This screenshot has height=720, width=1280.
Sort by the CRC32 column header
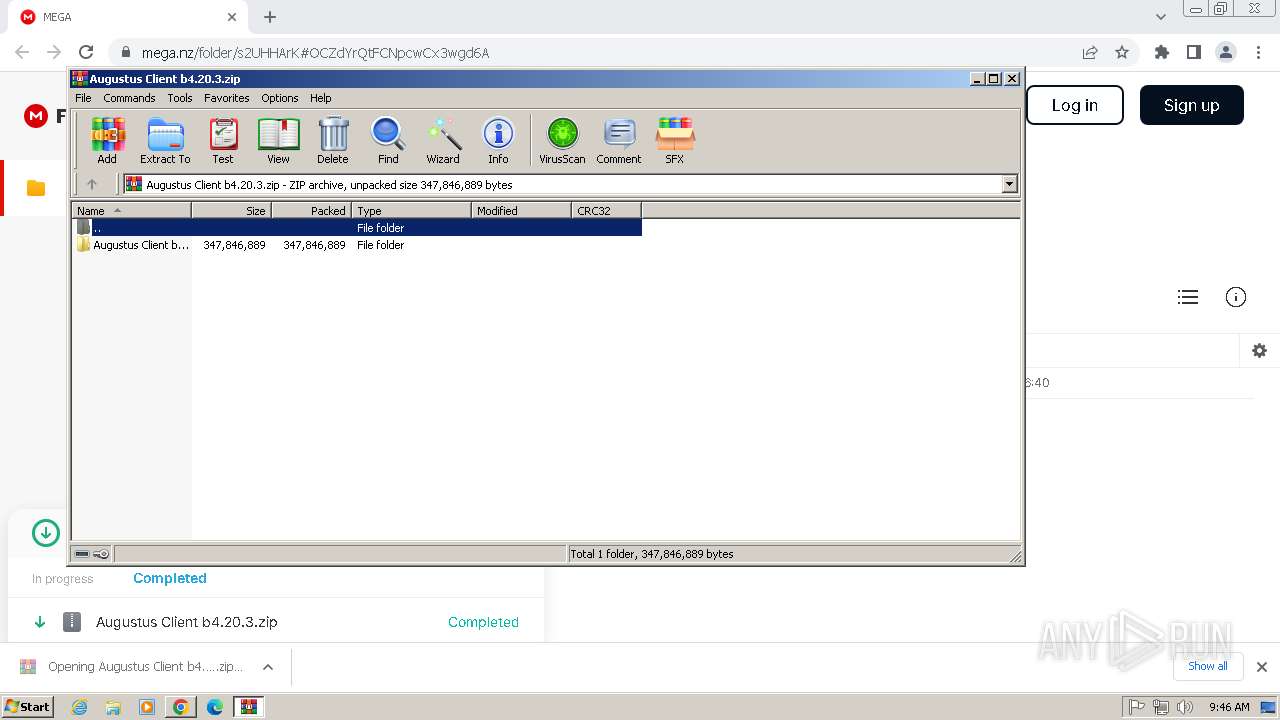coord(606,210)
